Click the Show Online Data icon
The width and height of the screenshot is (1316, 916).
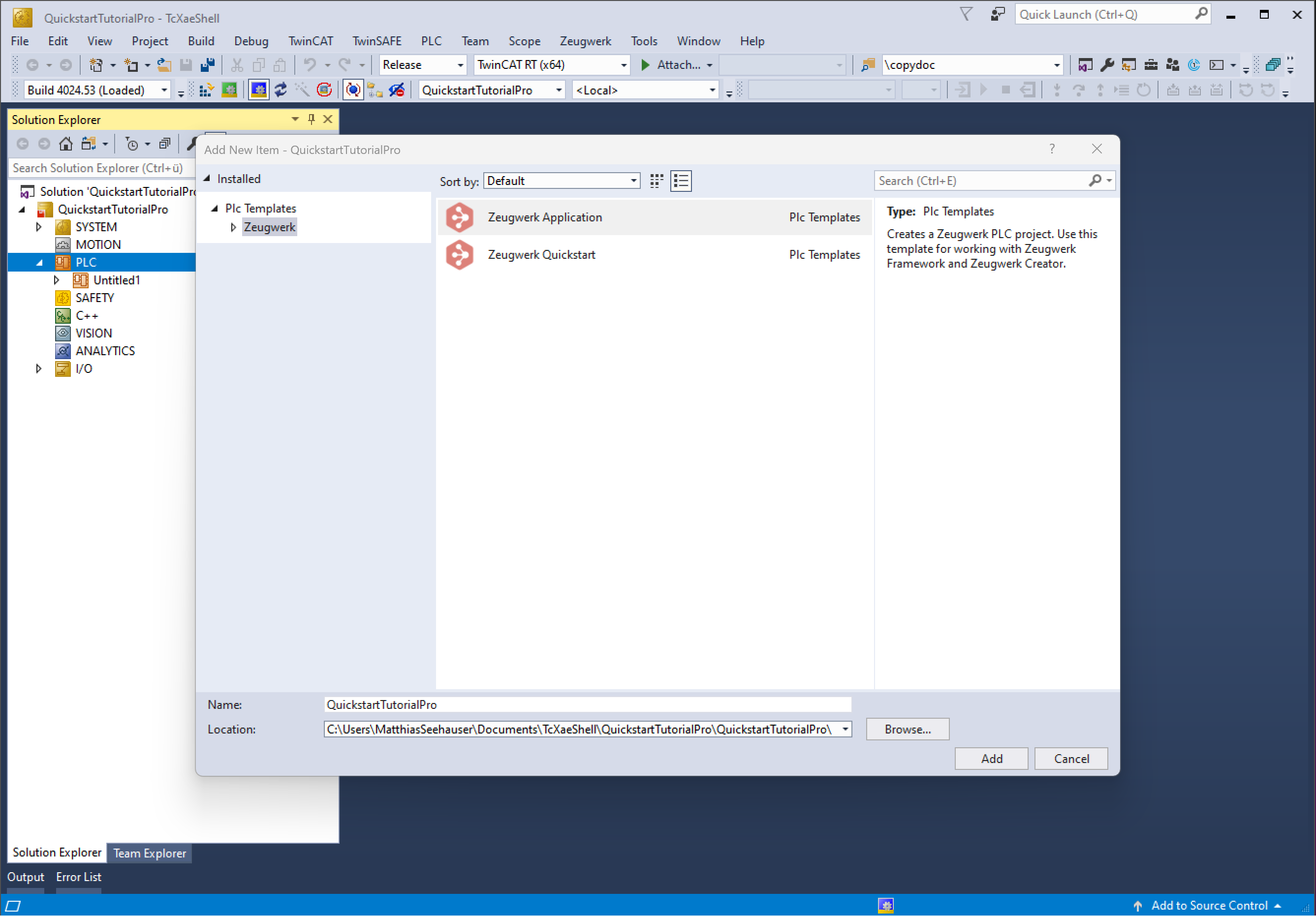pyautogui.click(x=353, y=90)
